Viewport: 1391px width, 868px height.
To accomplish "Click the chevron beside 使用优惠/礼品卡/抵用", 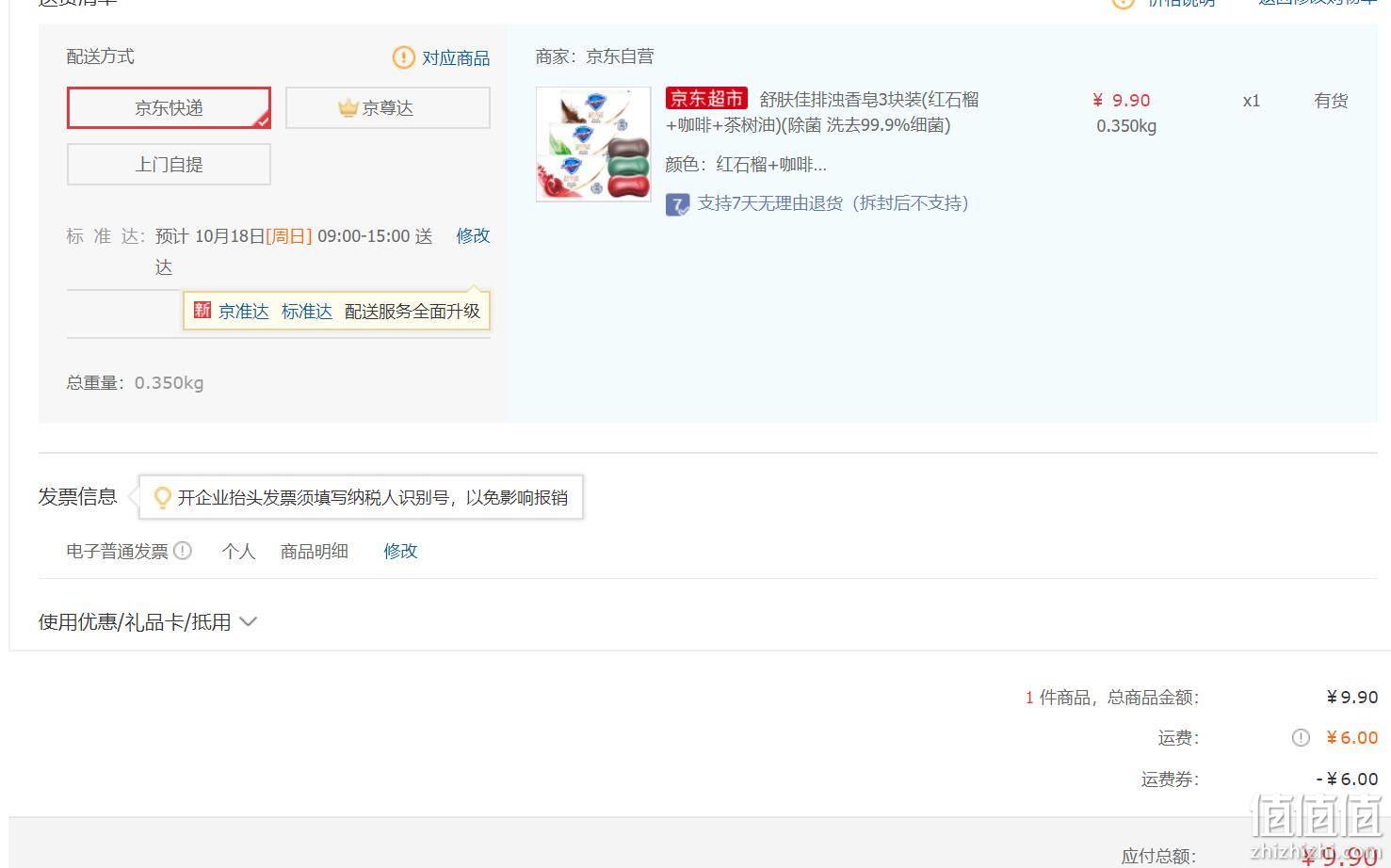I will point(249,621).
